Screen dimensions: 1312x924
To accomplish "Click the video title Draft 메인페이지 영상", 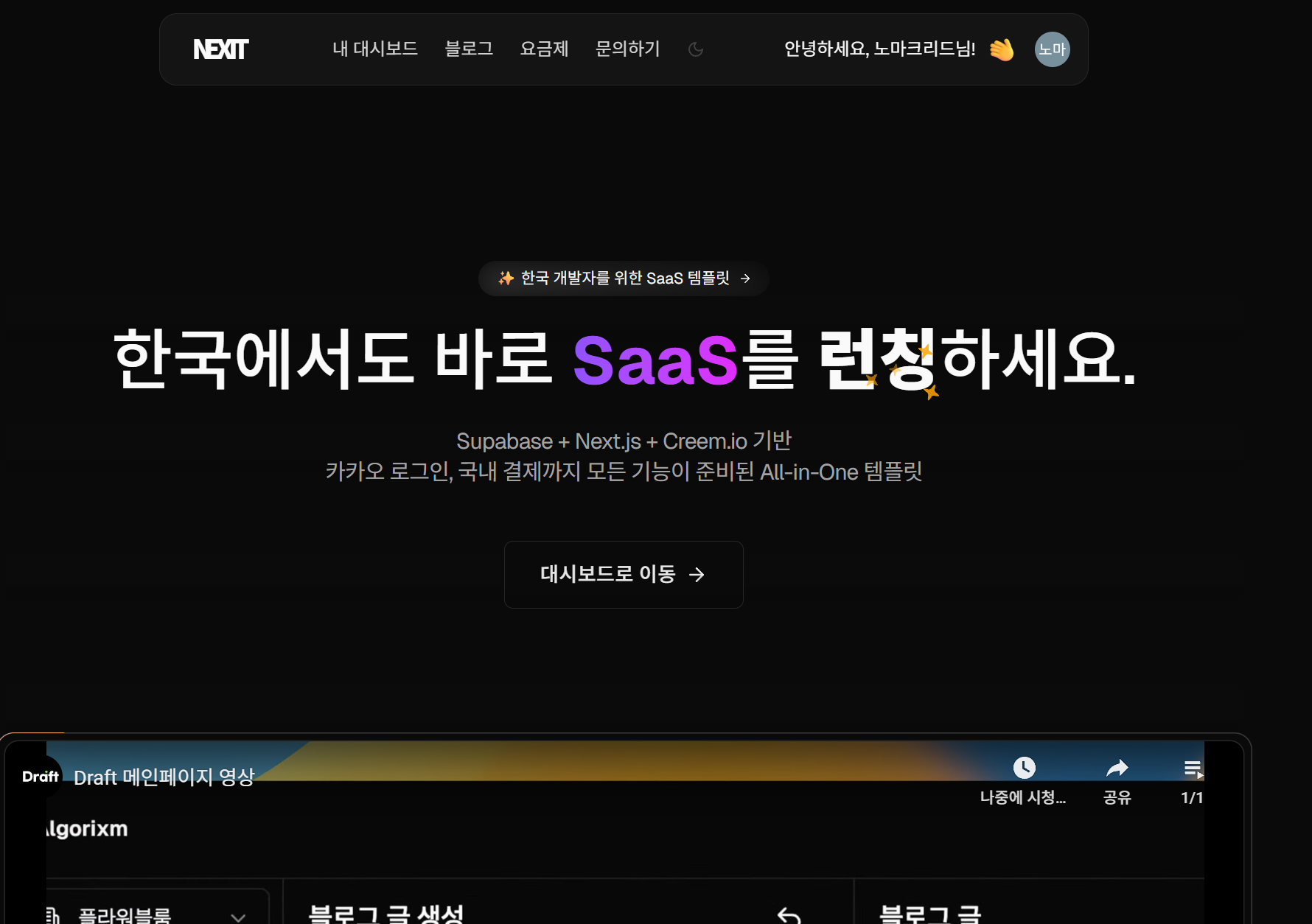I will 164,777.
